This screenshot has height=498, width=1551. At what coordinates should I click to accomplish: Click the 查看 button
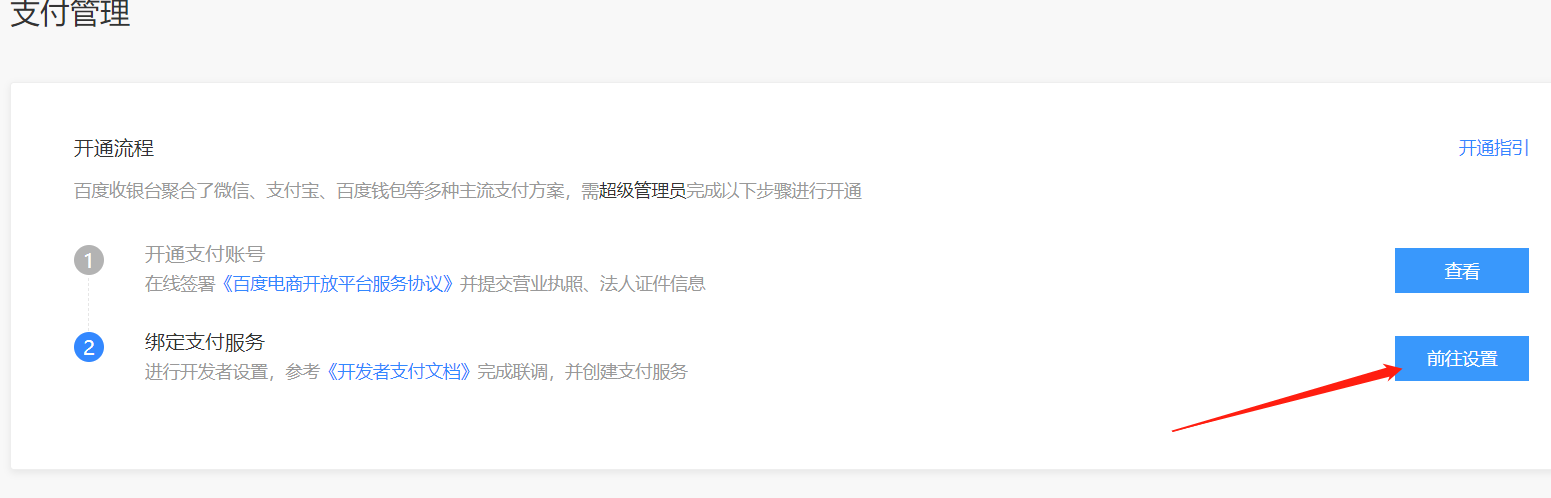pos(1461,270)
